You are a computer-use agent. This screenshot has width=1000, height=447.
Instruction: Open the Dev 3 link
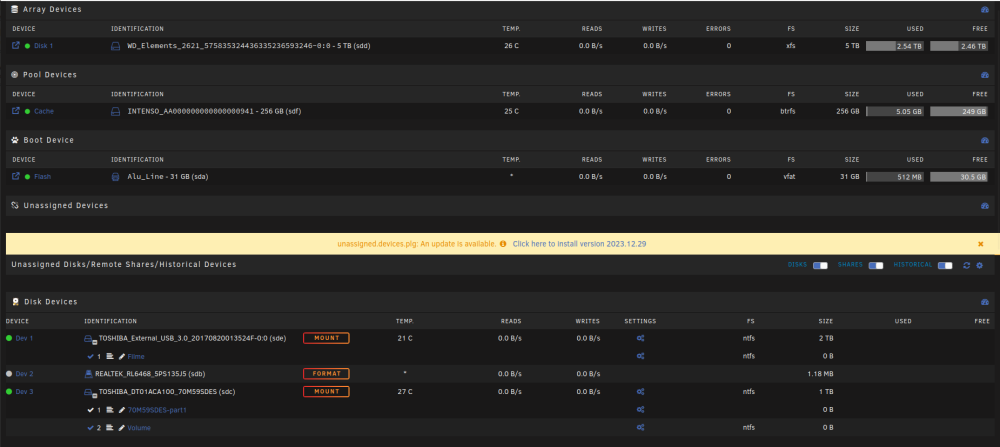coord(24,392)
